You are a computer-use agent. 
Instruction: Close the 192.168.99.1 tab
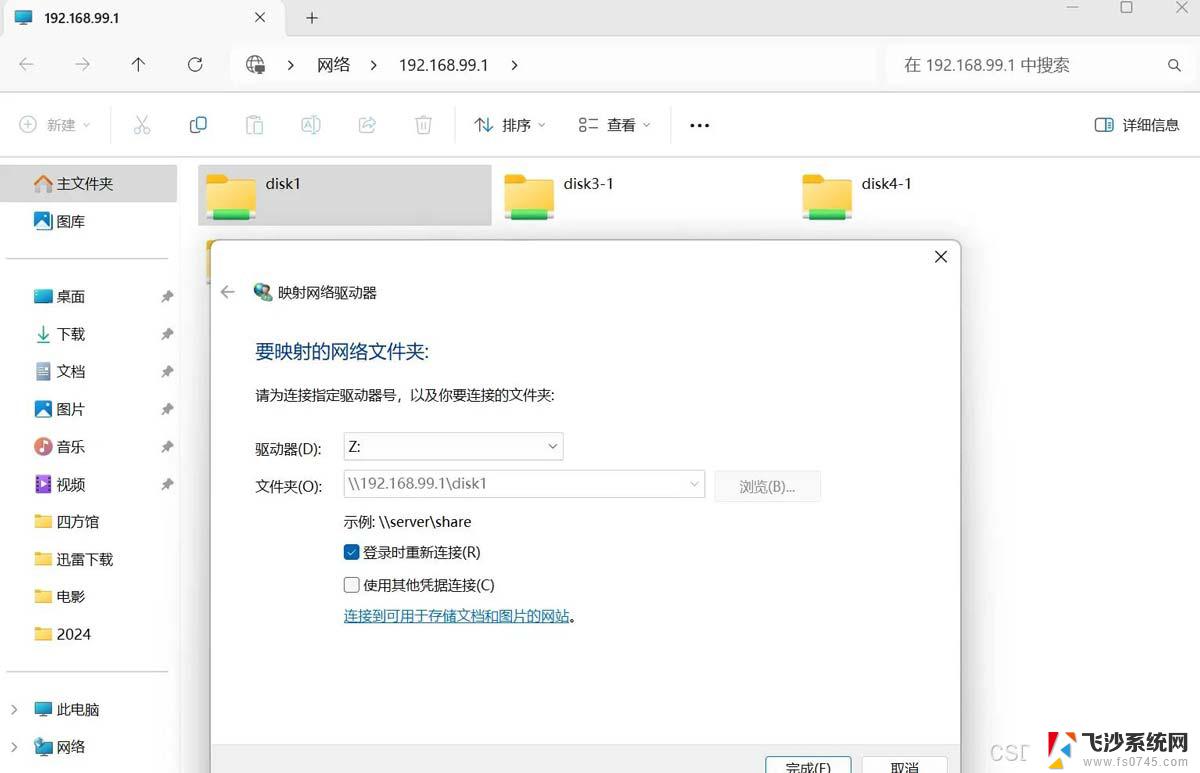tap(260, 18)
